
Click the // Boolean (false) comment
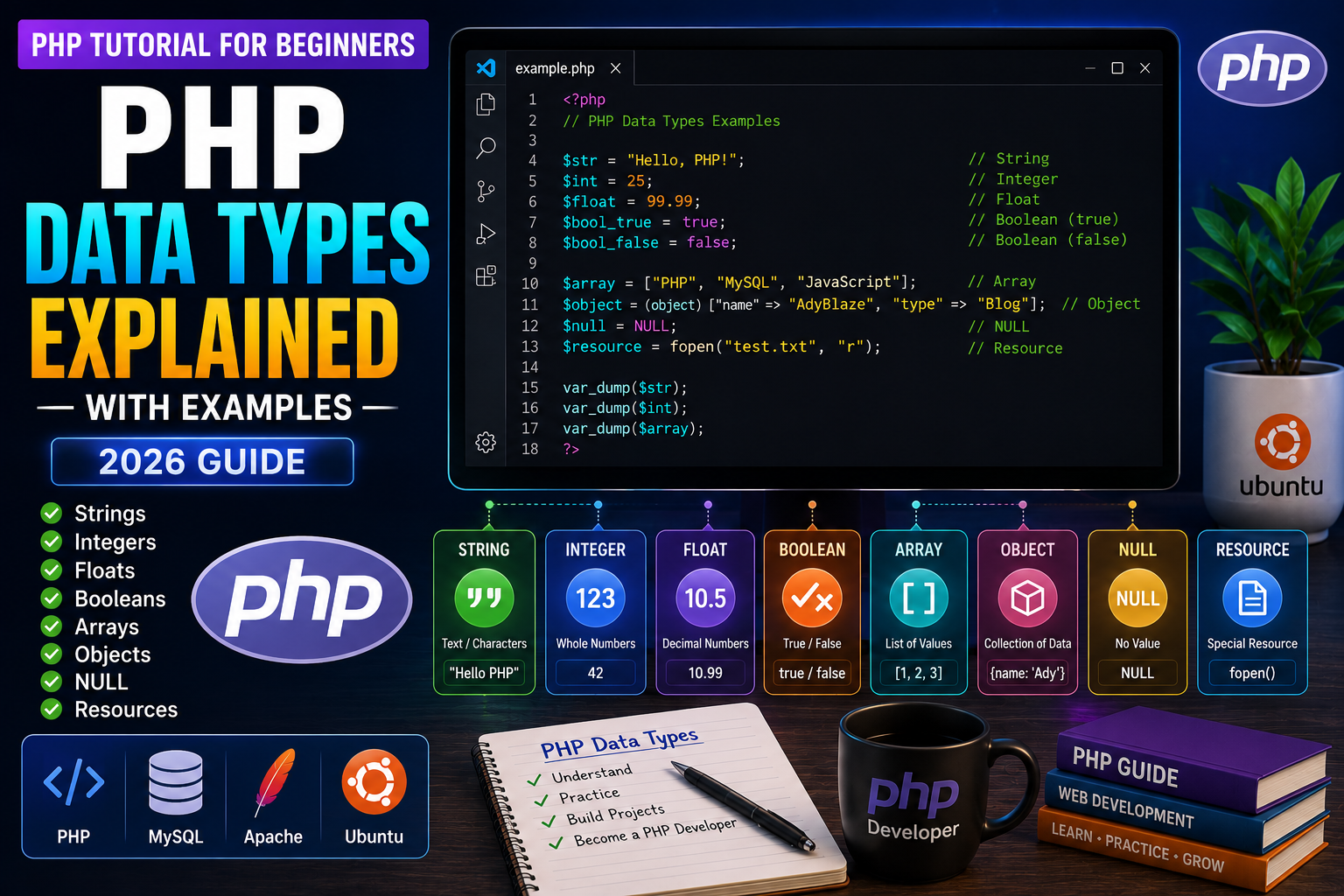click(x=1047, y=240)
